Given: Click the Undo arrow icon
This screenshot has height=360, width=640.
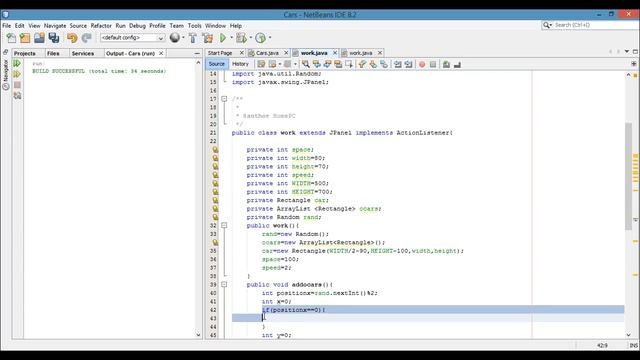Looking at the screenshot, I should (72, 38).
